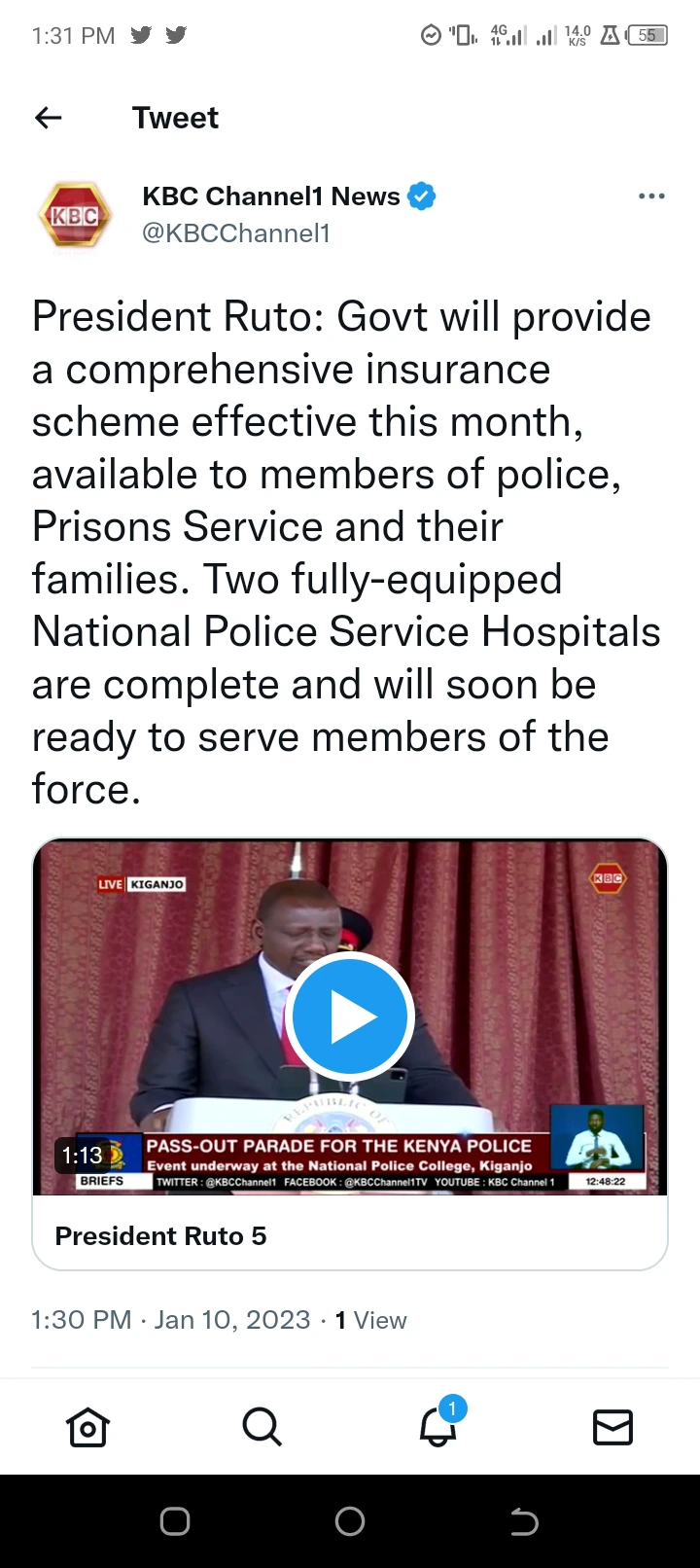Tap the KBC Channel1 News name
The image size is (700, 1568).
point(271,196)
